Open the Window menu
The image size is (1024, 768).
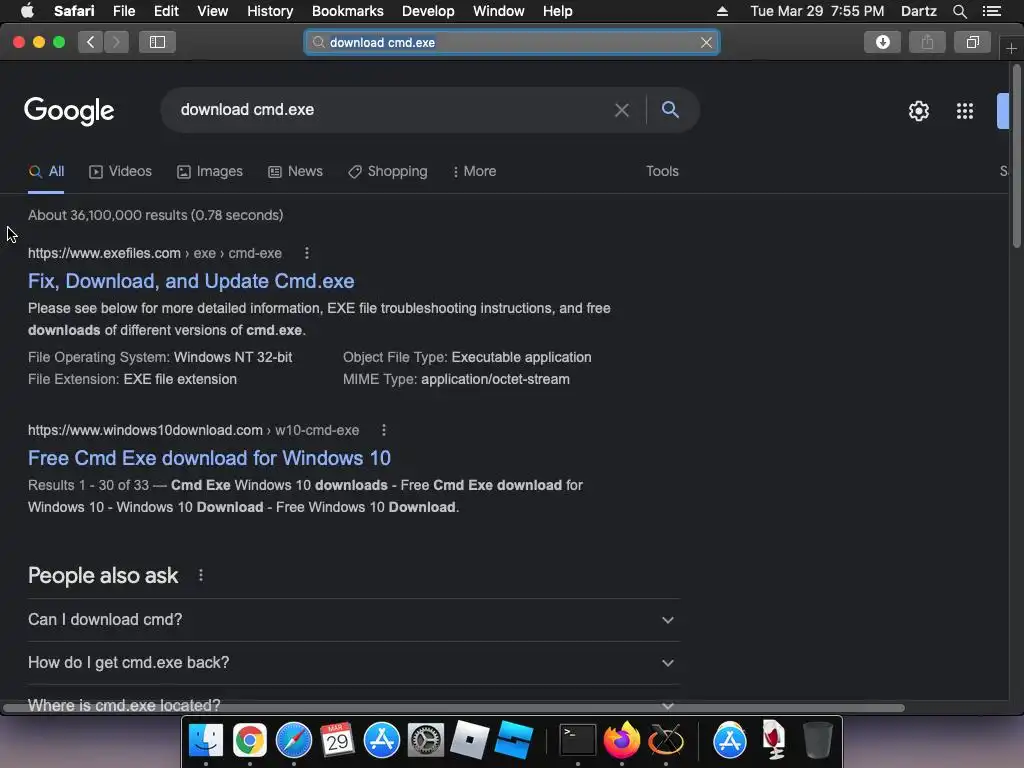point(498,11)
